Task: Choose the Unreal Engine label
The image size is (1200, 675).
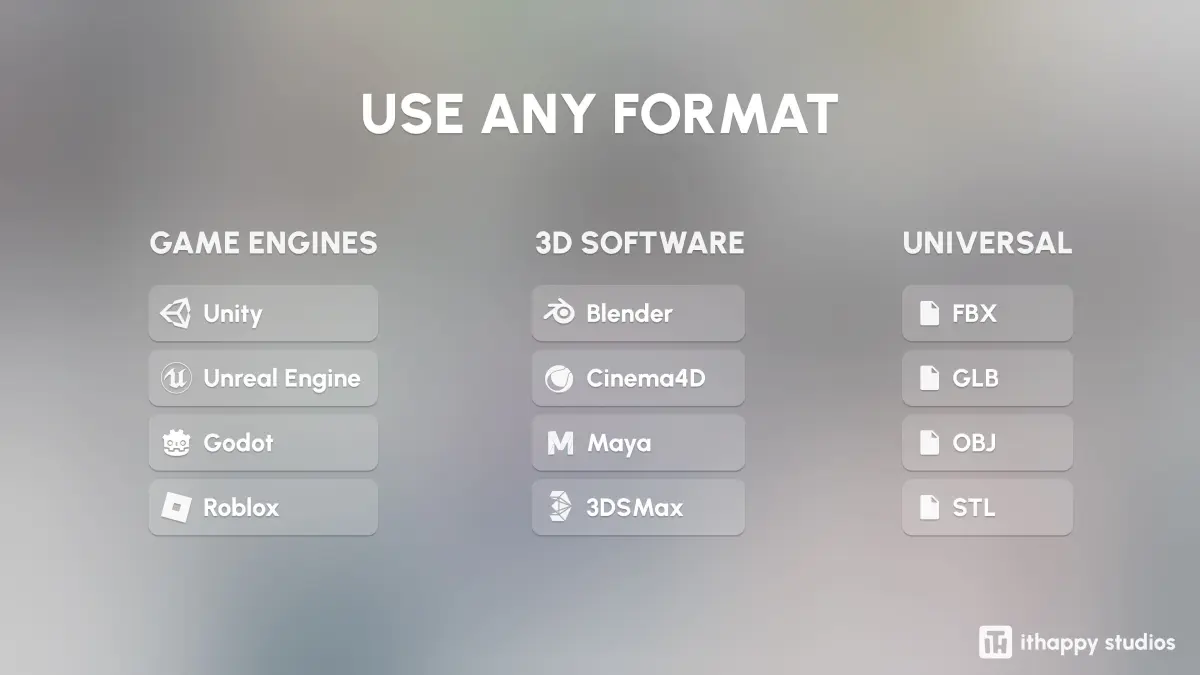Action: pyautogui.click(x=281, y=378)
